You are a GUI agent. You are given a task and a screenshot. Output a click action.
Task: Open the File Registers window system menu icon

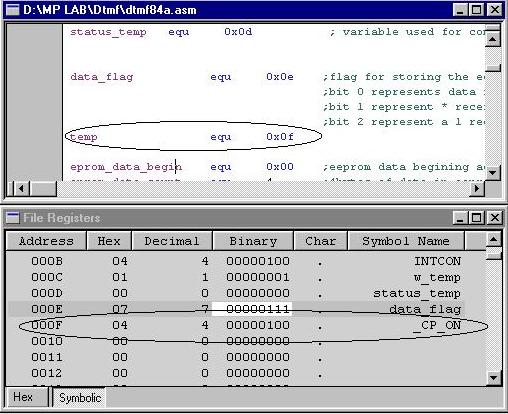pos(13,218)
